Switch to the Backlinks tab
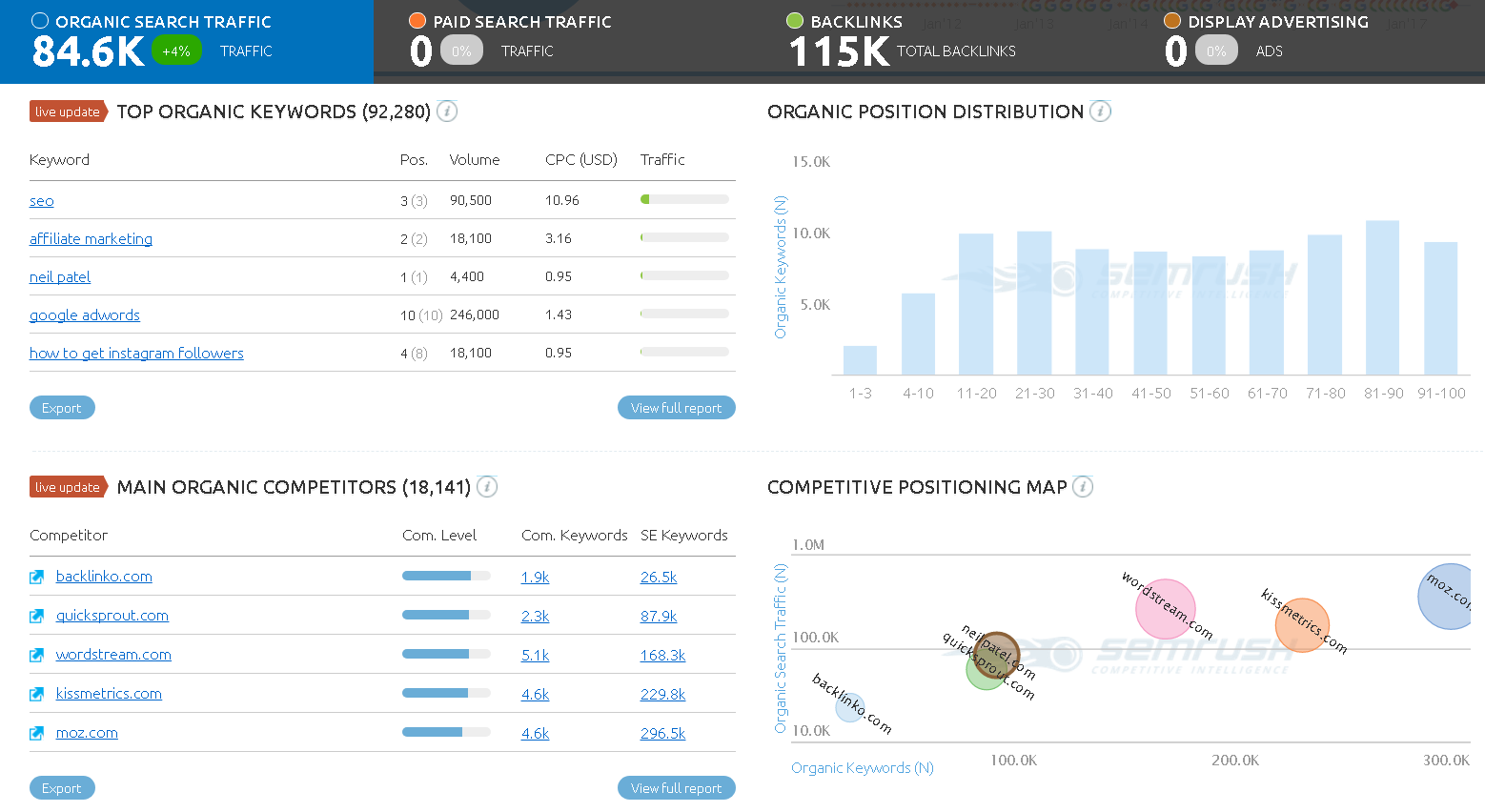This screenshot has width=1485, height=812. [x=940, y=42]
